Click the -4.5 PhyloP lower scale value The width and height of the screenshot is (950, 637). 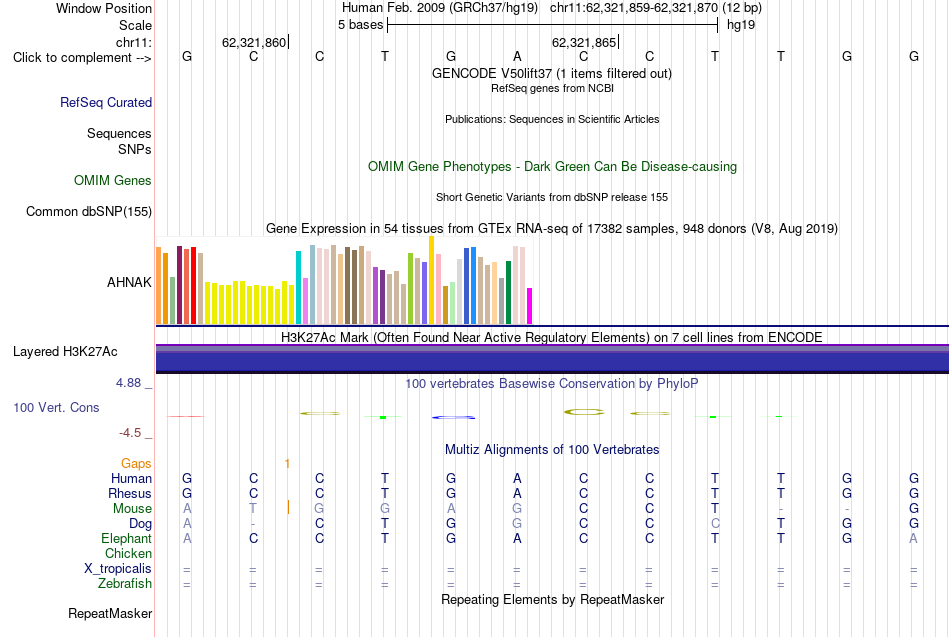(x=130, y=433)
